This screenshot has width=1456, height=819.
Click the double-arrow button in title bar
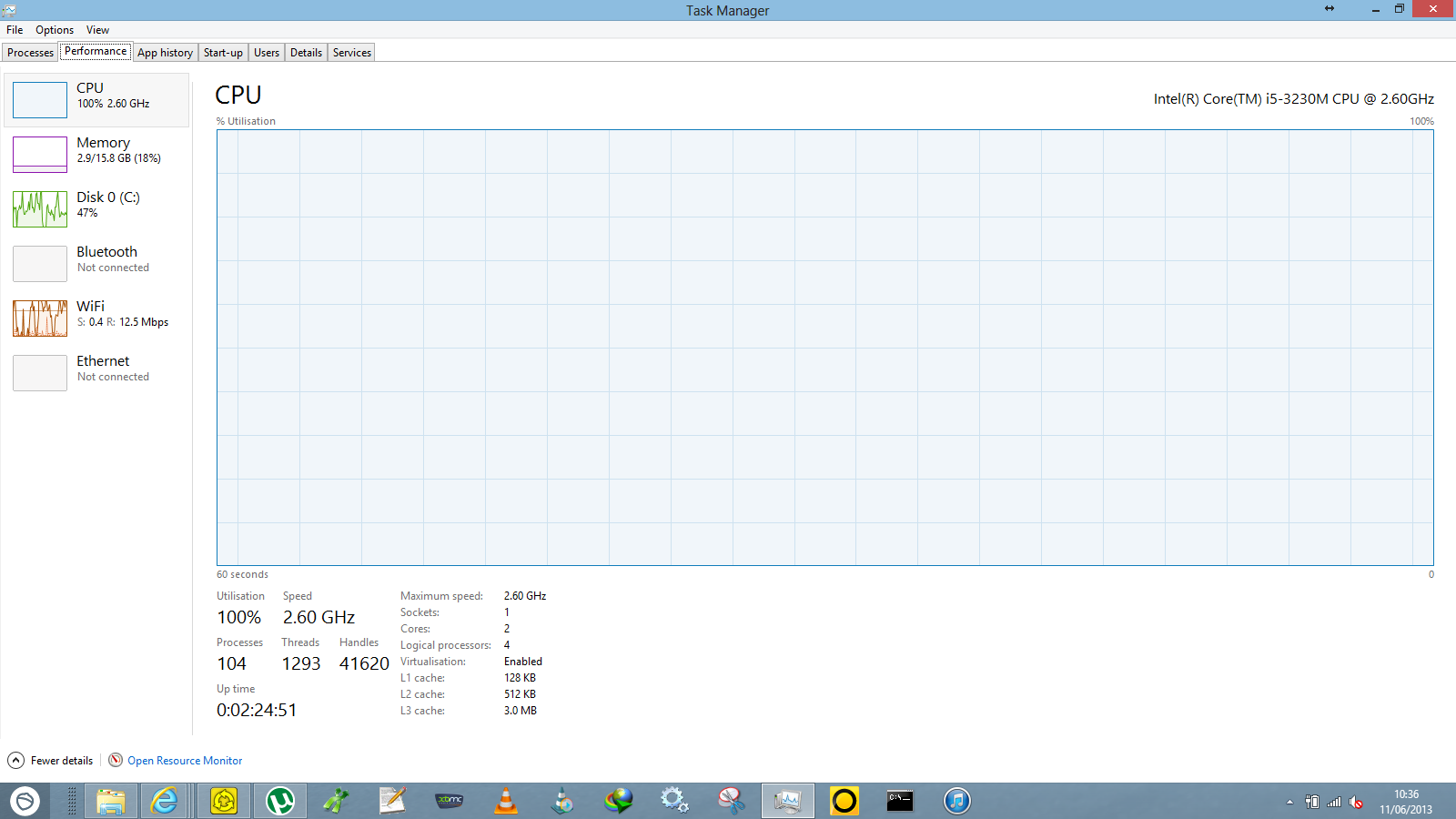[1330, 8]
